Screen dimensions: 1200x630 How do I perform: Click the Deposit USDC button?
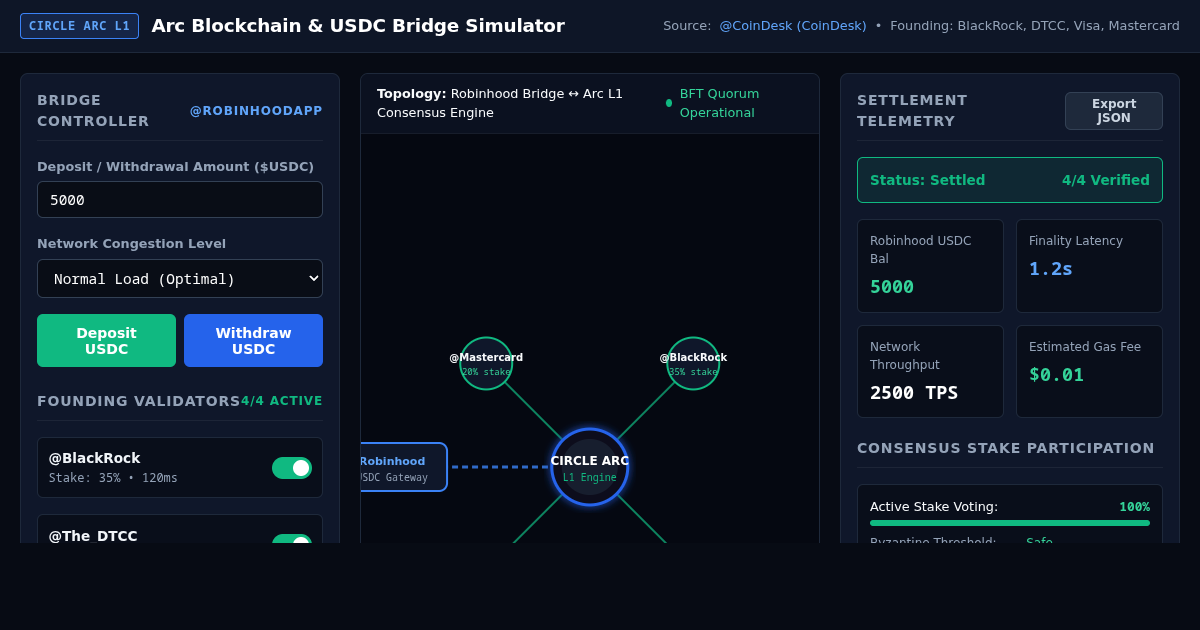click(106, 341)
